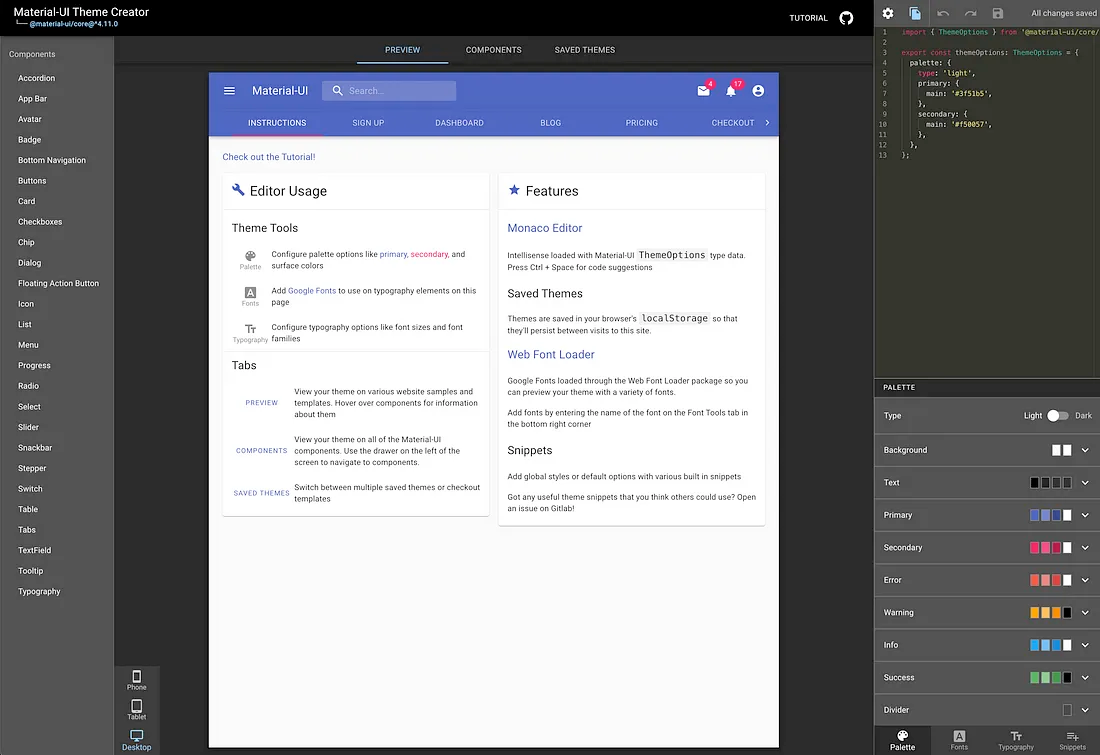Image resolution: width=1100 pixels, height=755 pixels.
Task: Click the TUTORIAL button in header
Action: click(808, 18)
